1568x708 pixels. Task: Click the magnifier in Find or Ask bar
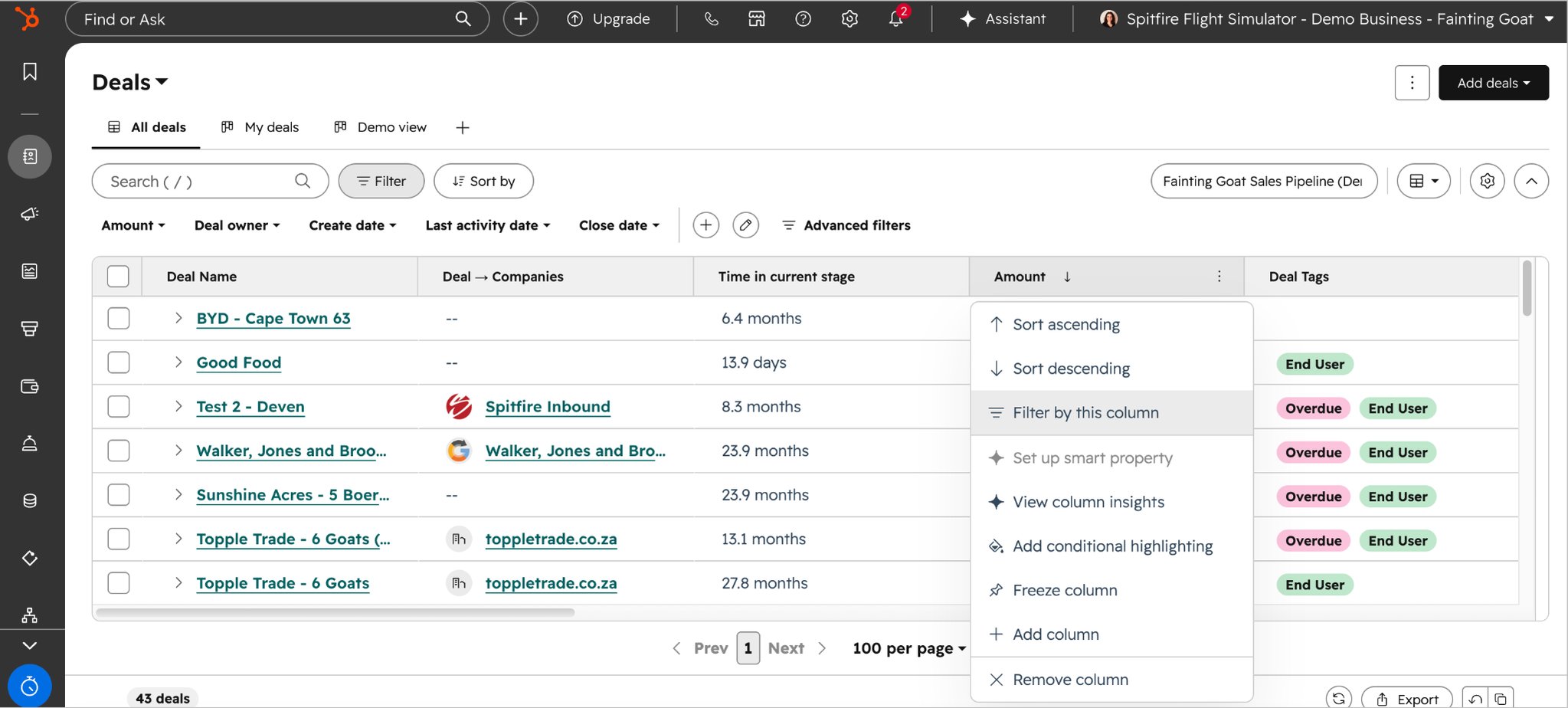coord(463,18)
